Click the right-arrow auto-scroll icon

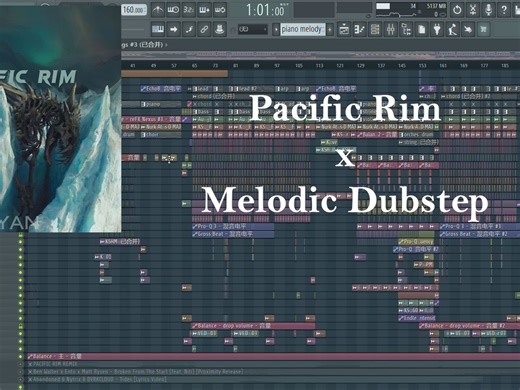tap(173, 29)
